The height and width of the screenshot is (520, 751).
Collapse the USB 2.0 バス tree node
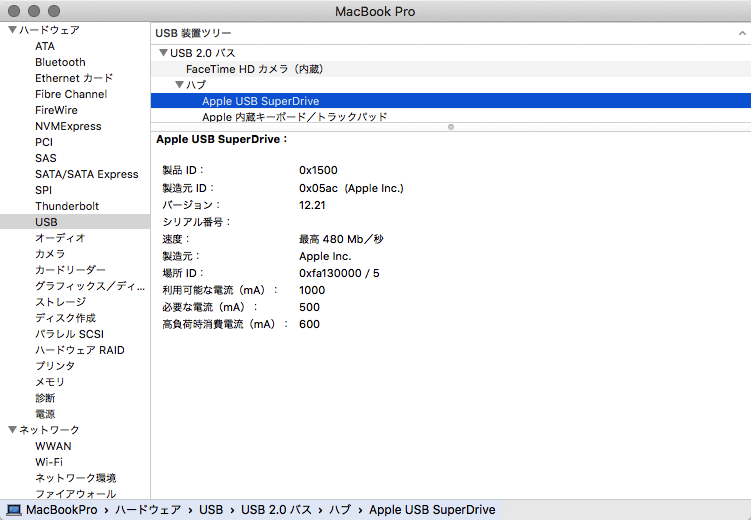(x=163, y=53)
